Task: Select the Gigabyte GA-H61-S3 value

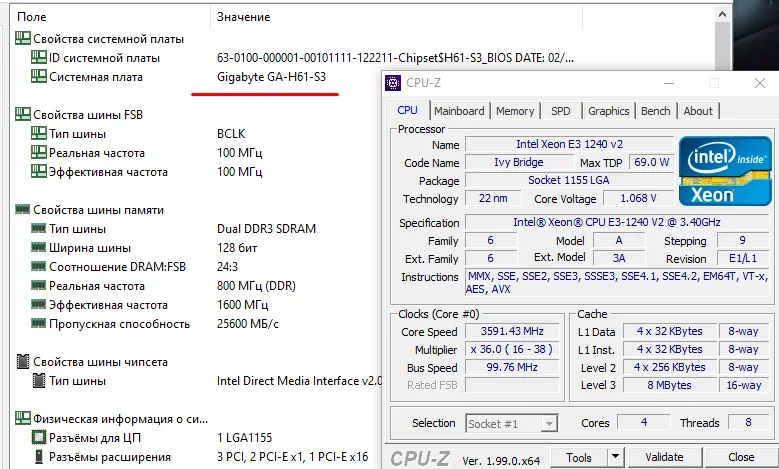Action: (271, 77)
